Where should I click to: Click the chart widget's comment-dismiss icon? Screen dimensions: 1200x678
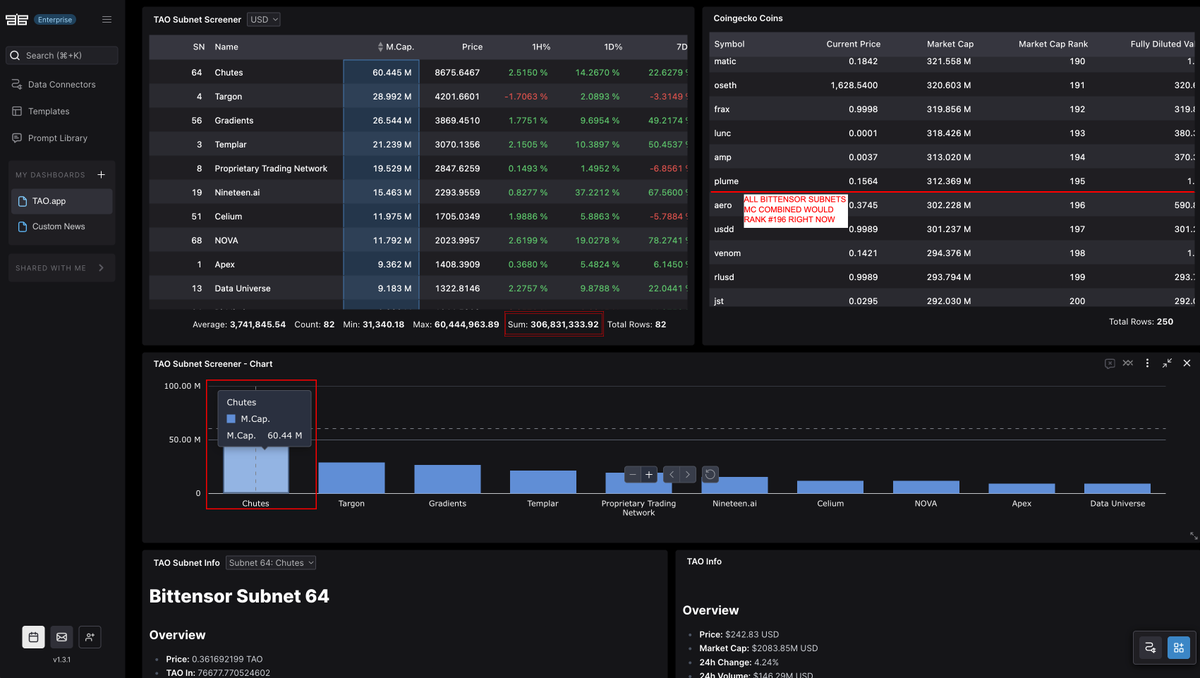click(1110, 363)
